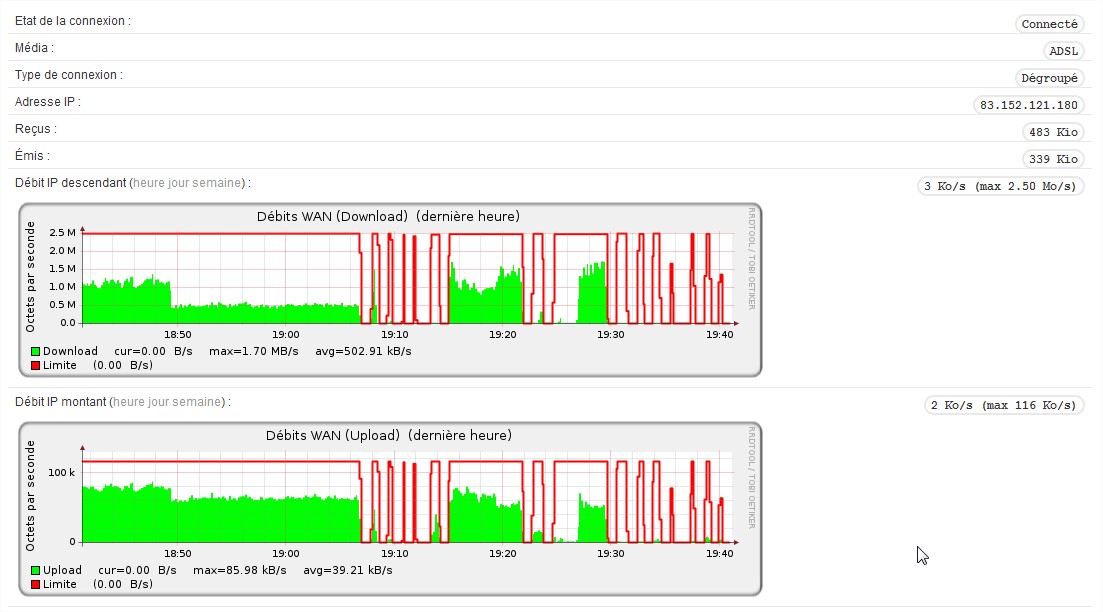Open weekly upload stats via "semaine" link

(x=197, y=402)
